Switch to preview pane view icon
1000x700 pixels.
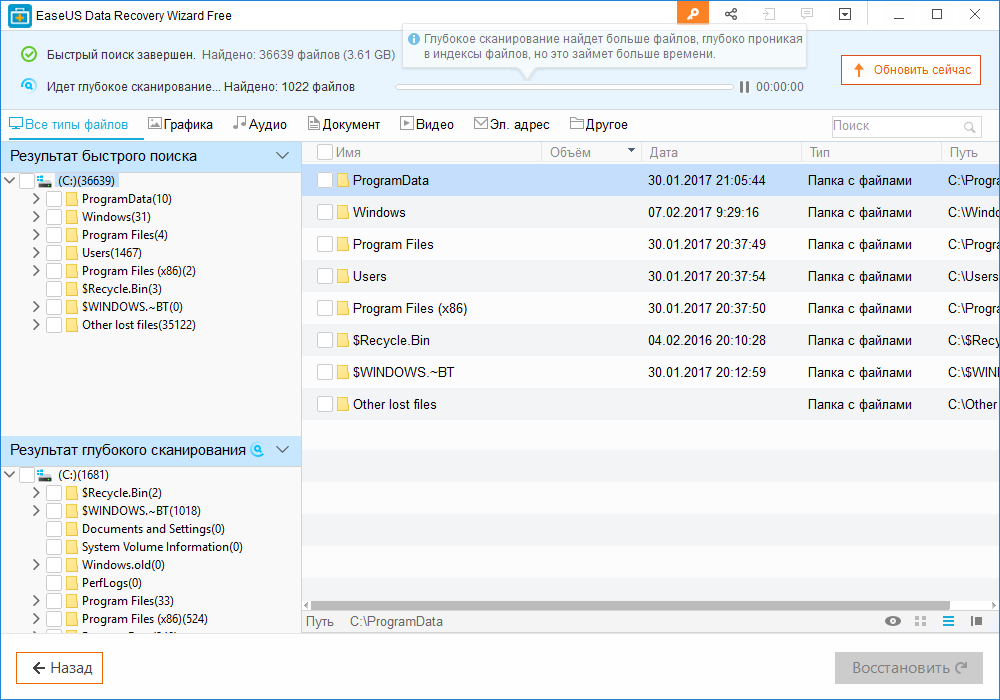tap(976, 621)
